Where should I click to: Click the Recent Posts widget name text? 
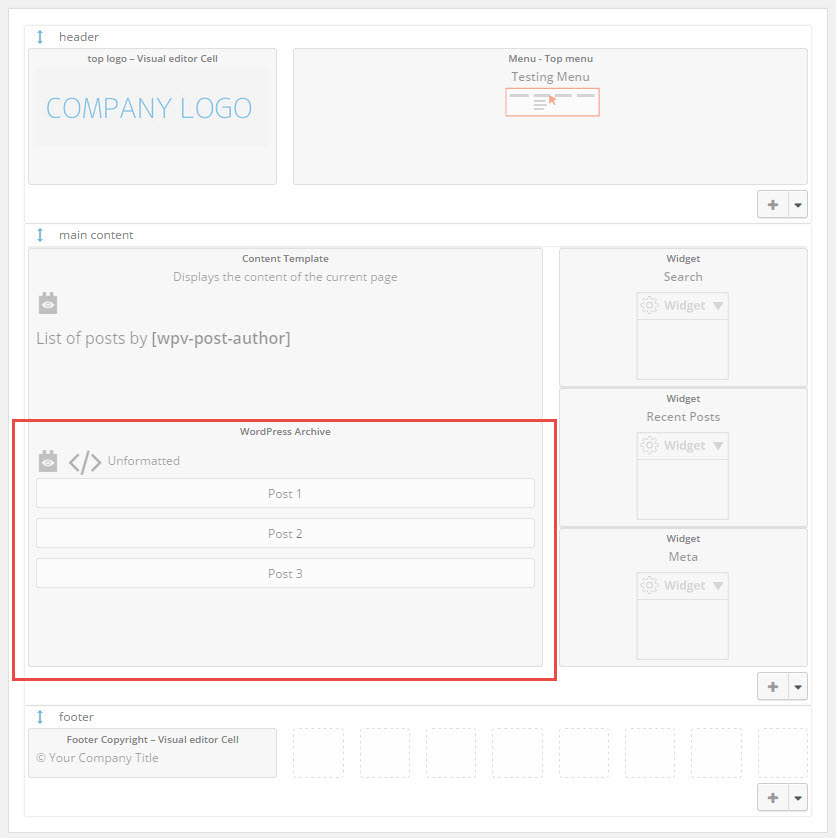pyautogui.click(x=683, y=417)
